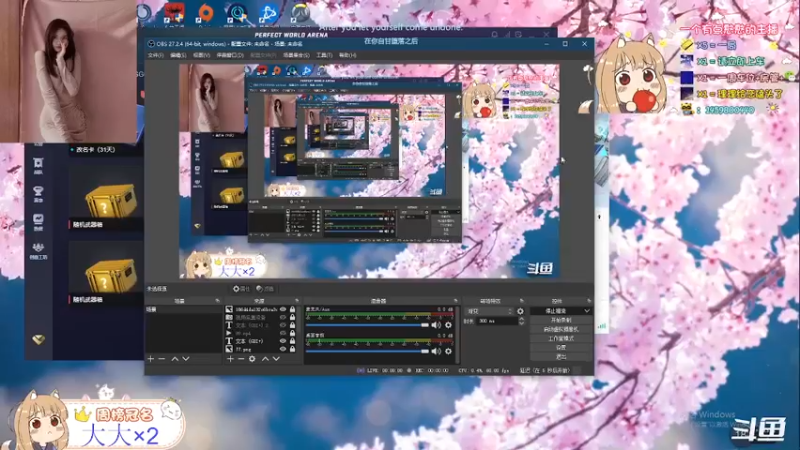
Task: Click 停止推流 stop streaming button
Action: [x=556, y=311]
